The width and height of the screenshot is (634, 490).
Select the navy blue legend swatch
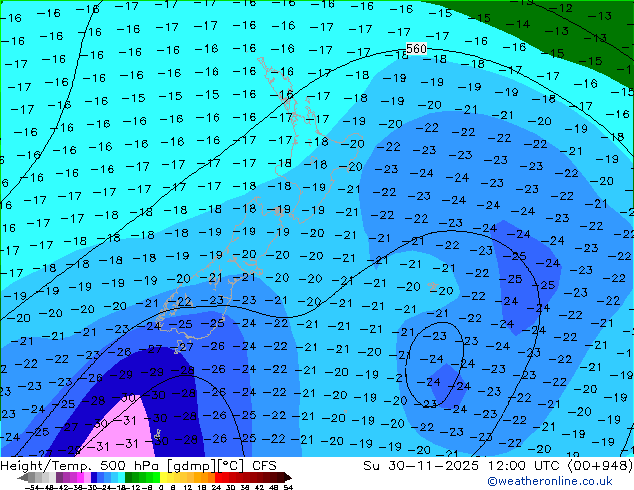click(94, 478)
